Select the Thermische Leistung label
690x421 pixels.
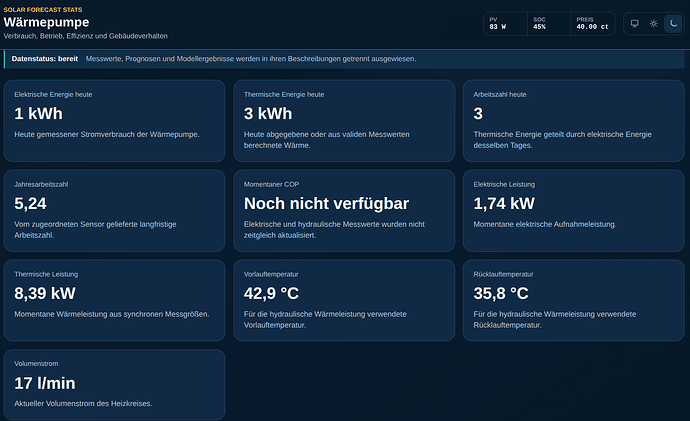[46, 274]
